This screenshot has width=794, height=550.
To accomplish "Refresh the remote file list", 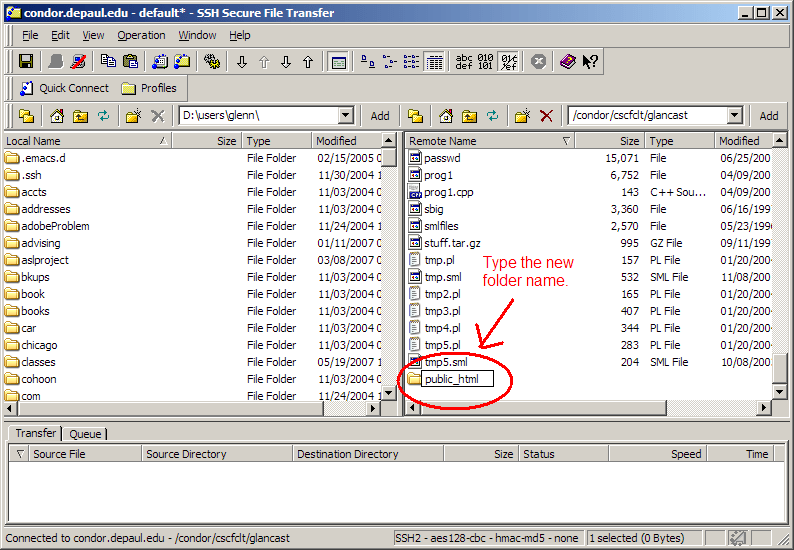I will click(493, 116).
